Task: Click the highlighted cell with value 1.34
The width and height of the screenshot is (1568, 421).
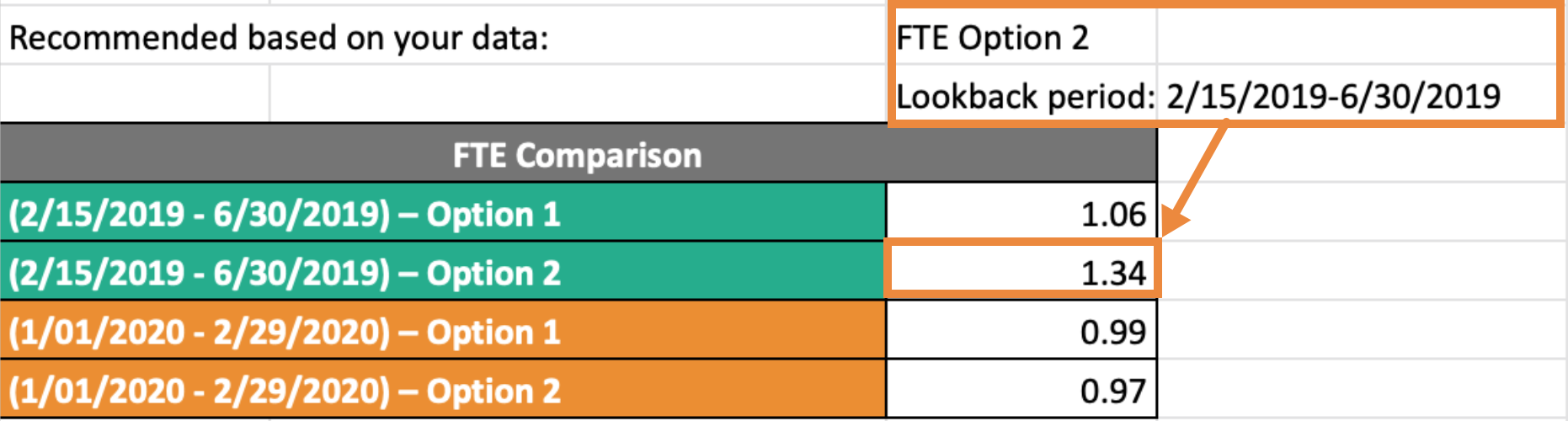Action: [x=1022, y=270]
